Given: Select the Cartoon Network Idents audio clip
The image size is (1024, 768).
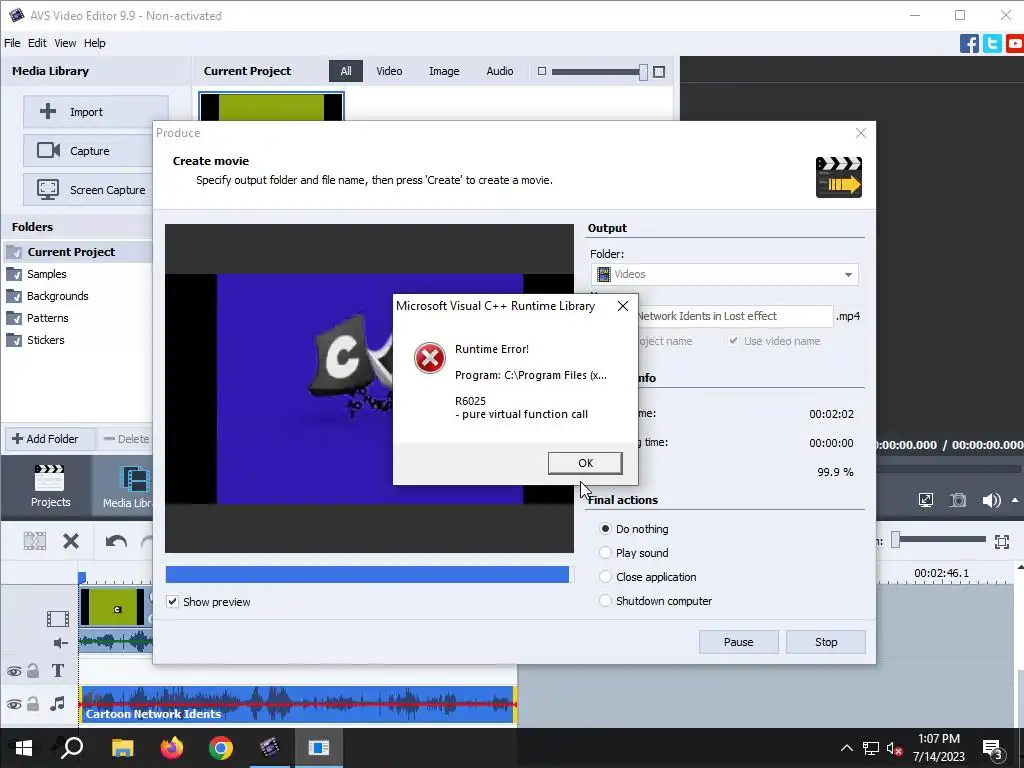Looking at the screenshot, I should tap(298, 704).
